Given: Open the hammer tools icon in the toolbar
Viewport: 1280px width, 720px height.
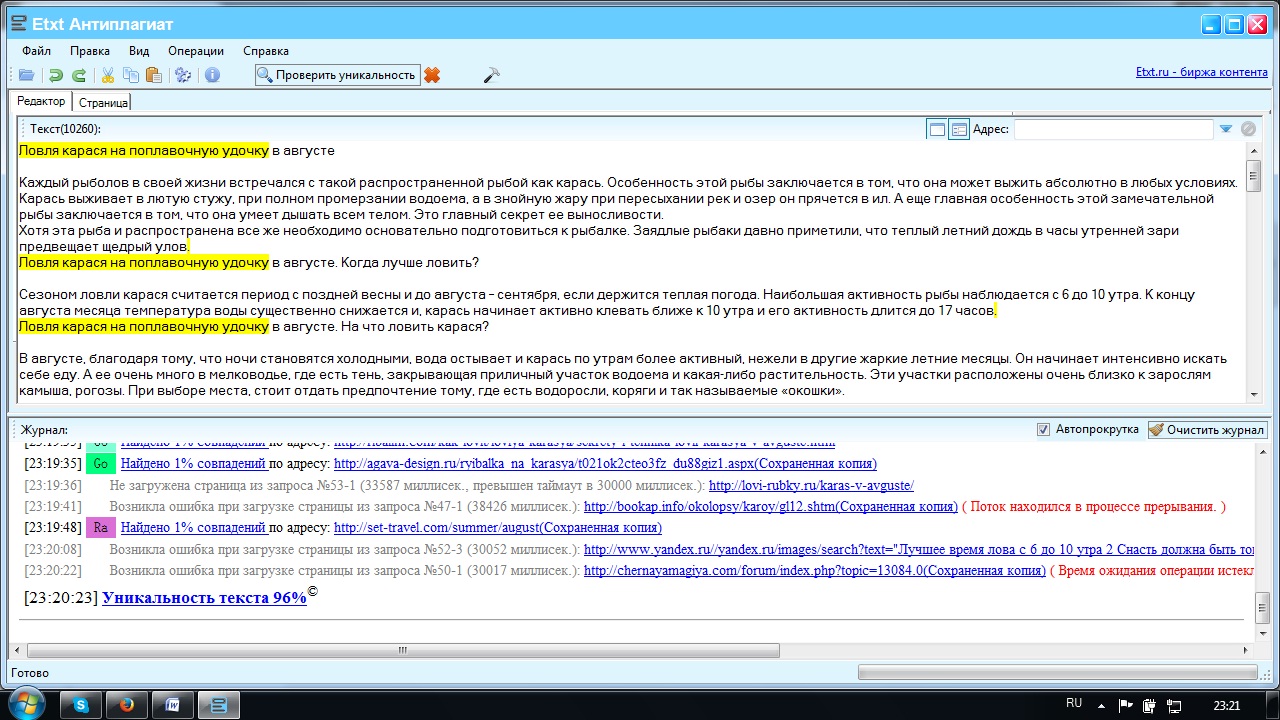Looking at the screenshot, I should 491,75.
